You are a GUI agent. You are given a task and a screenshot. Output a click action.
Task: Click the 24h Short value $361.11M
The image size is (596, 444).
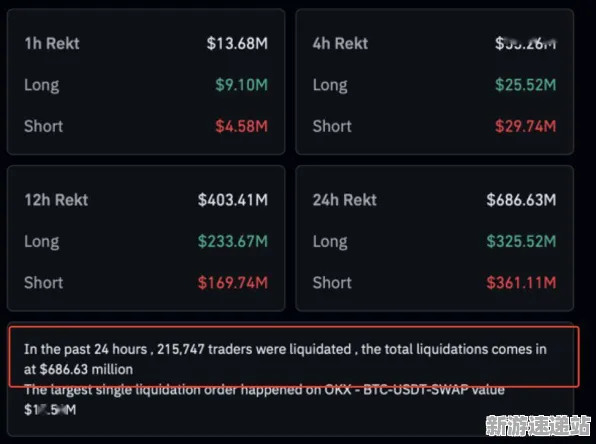coord(521,283)
